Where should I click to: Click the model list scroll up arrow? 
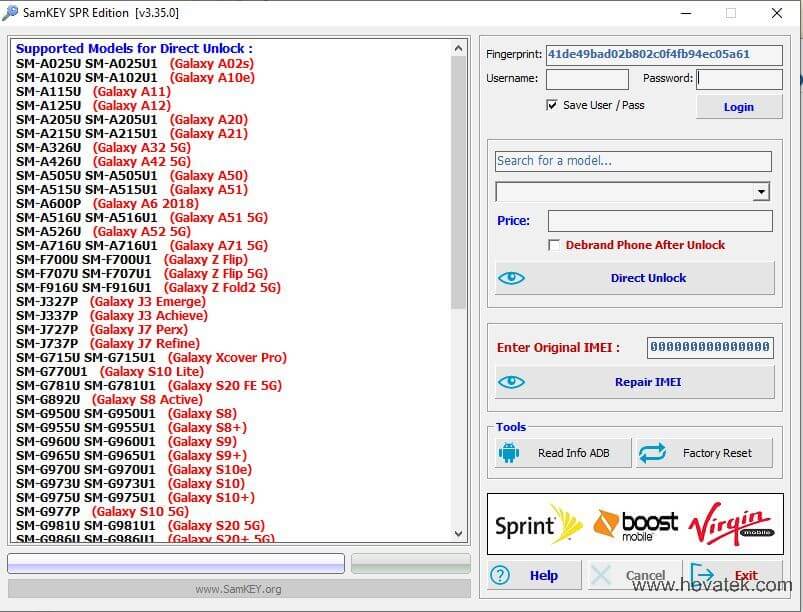[x=458, y=49]
